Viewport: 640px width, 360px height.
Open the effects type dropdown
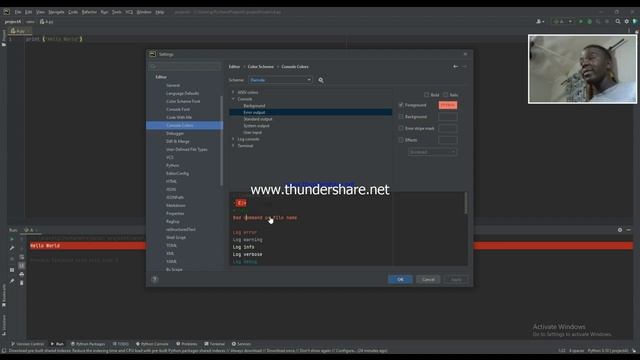pos(432,152)
